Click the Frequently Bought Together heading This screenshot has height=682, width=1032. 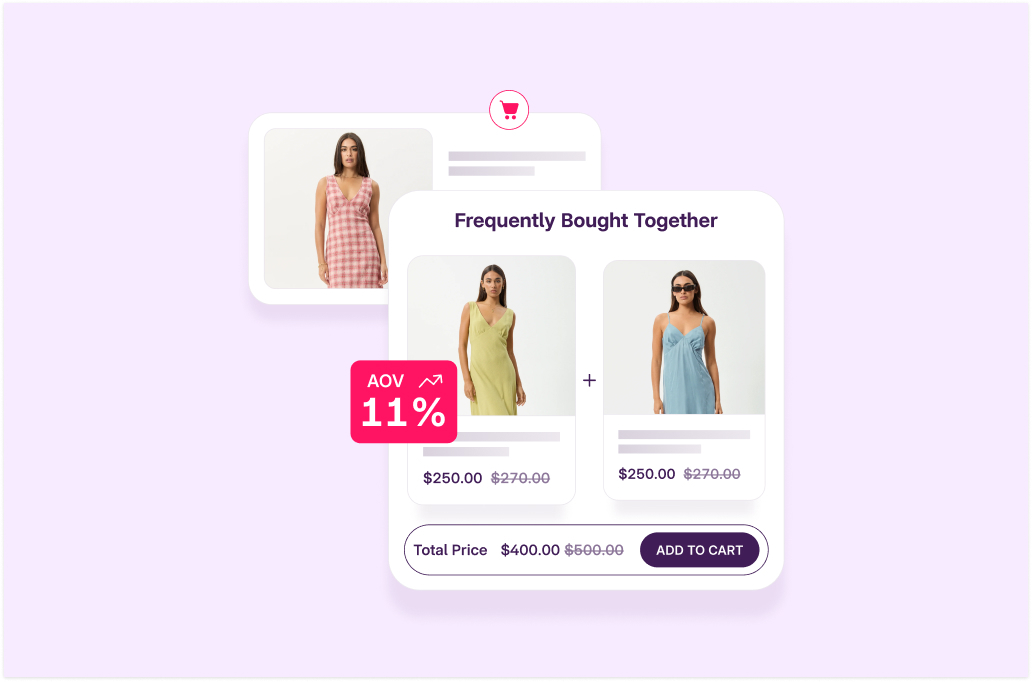(x=586, y=221)
